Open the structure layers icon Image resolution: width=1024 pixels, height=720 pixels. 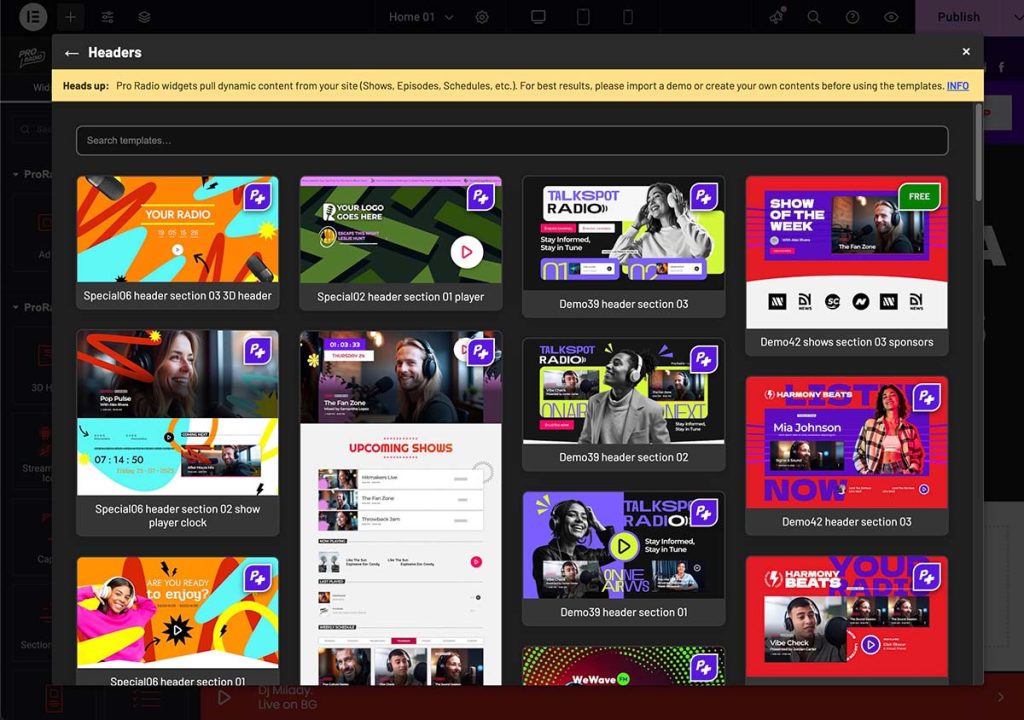pyautogui.click(x=145, y=17)
